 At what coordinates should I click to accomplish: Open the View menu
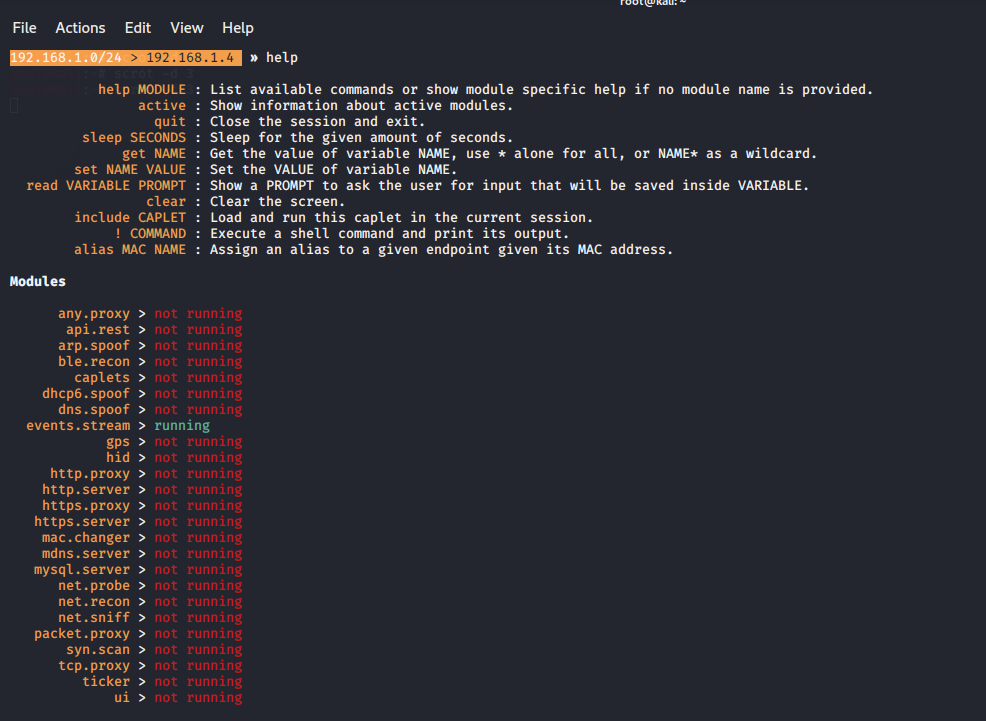tap(187, 28)
